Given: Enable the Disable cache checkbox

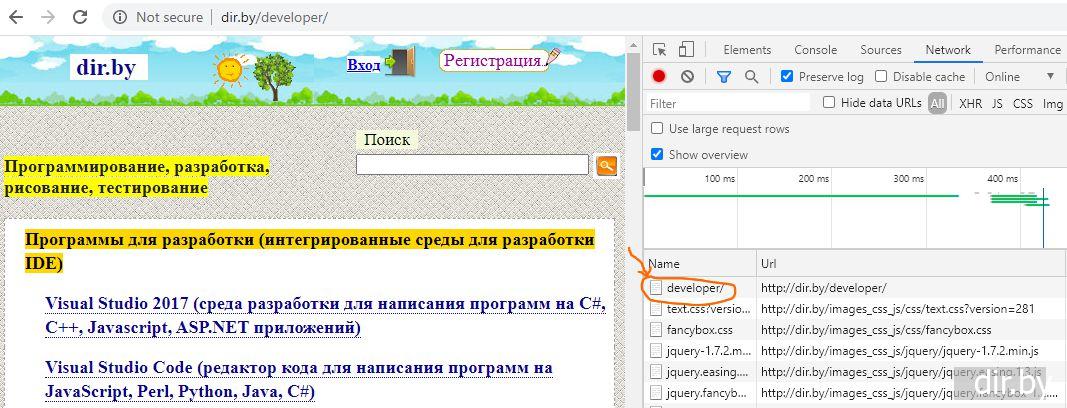Looking at the screenshot, I should 881,77.
